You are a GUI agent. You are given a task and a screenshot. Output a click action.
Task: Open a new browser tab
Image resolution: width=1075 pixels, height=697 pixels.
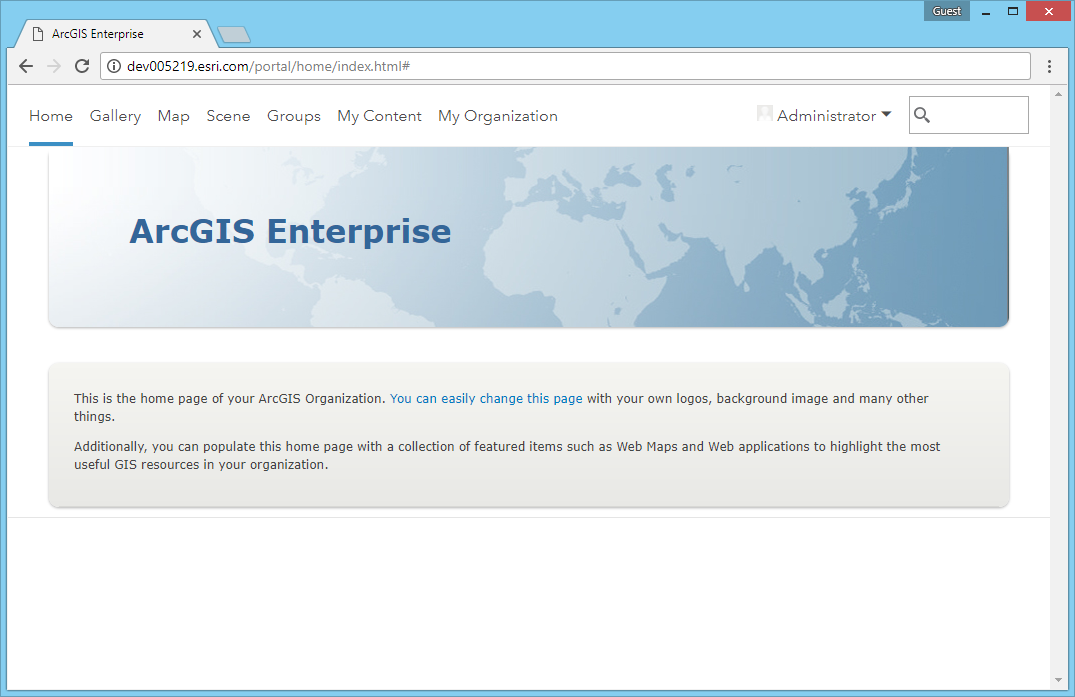pos(233,35)
